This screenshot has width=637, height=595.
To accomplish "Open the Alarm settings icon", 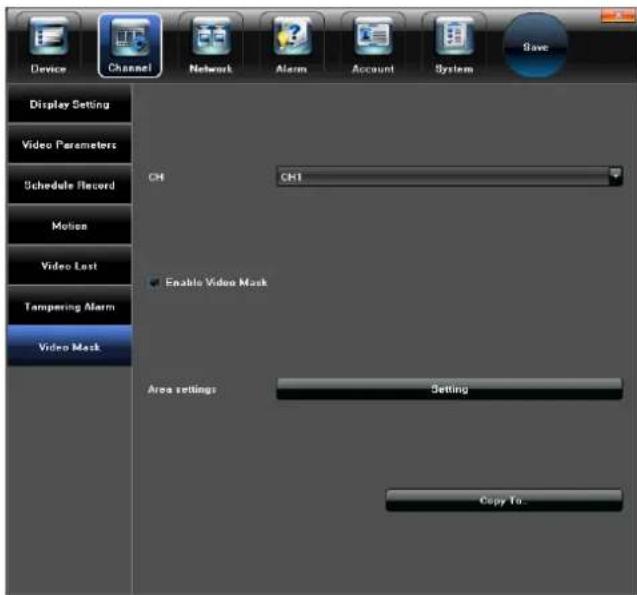I will click(292, 45).
